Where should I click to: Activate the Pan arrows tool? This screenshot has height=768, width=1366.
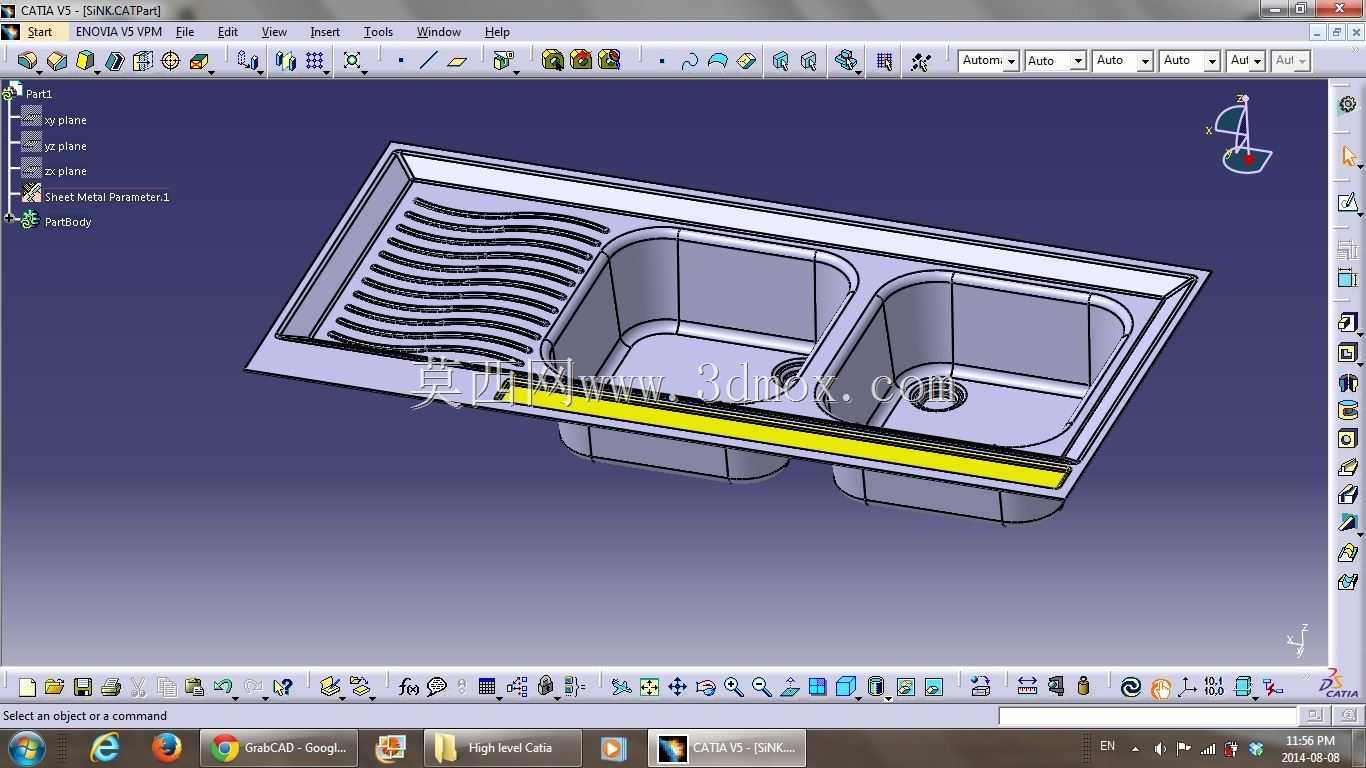point(677,687)
